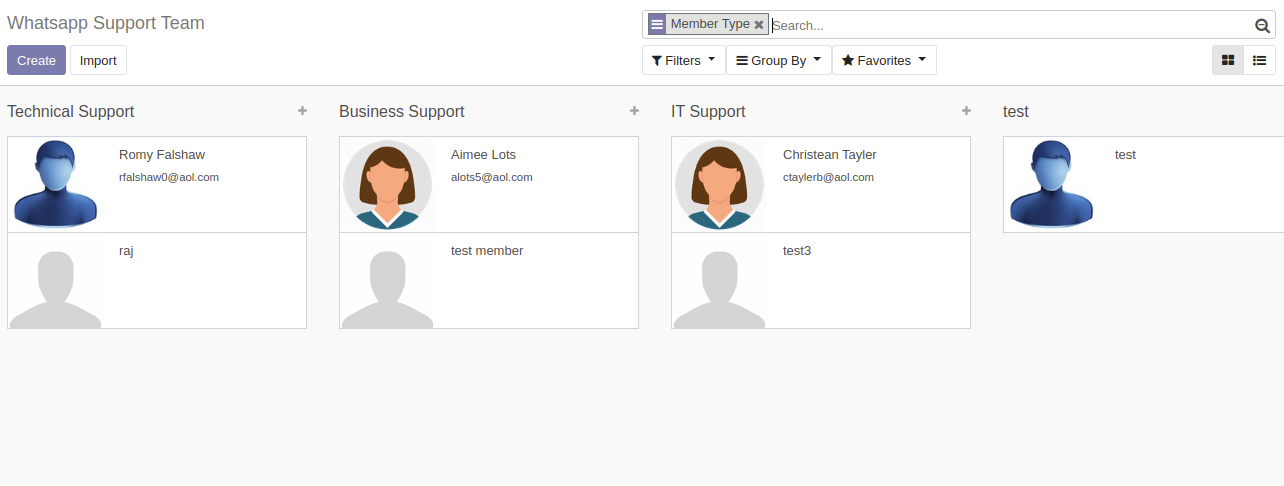
Task: Add a card to Technical Support column
Action: (x=302, y=111)
